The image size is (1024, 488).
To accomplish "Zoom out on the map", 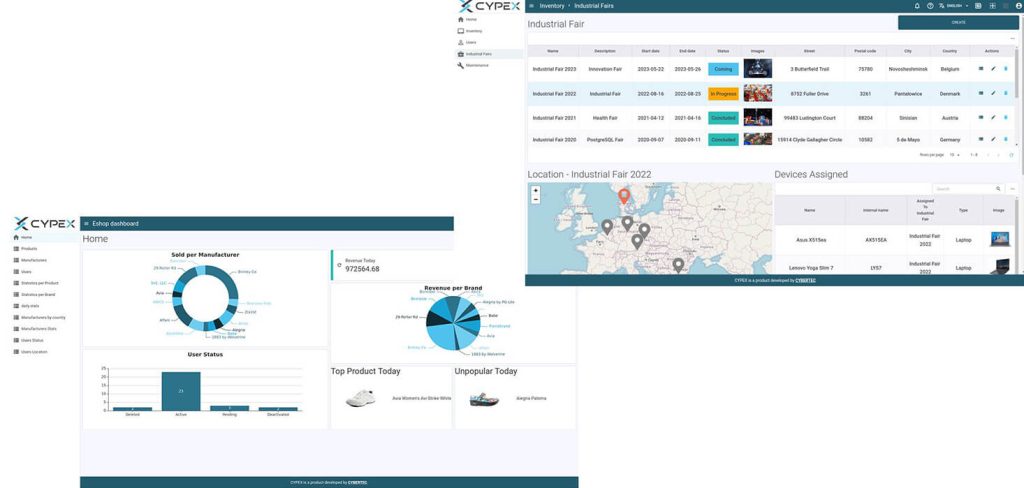I will click(536, 199).
